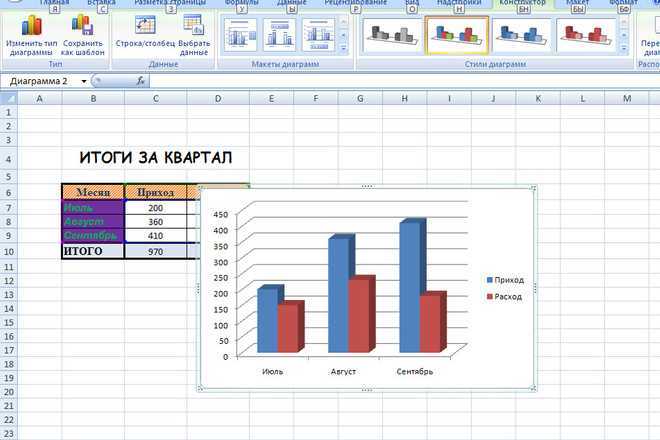This screenshot has width=660, height=440.
Task: Open the Вставка ribbon tab
Action: 101,3
